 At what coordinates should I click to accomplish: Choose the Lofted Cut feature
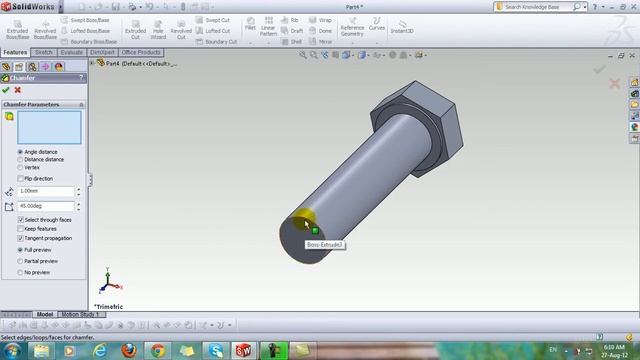pyautogui.click(x=213, y=31)
